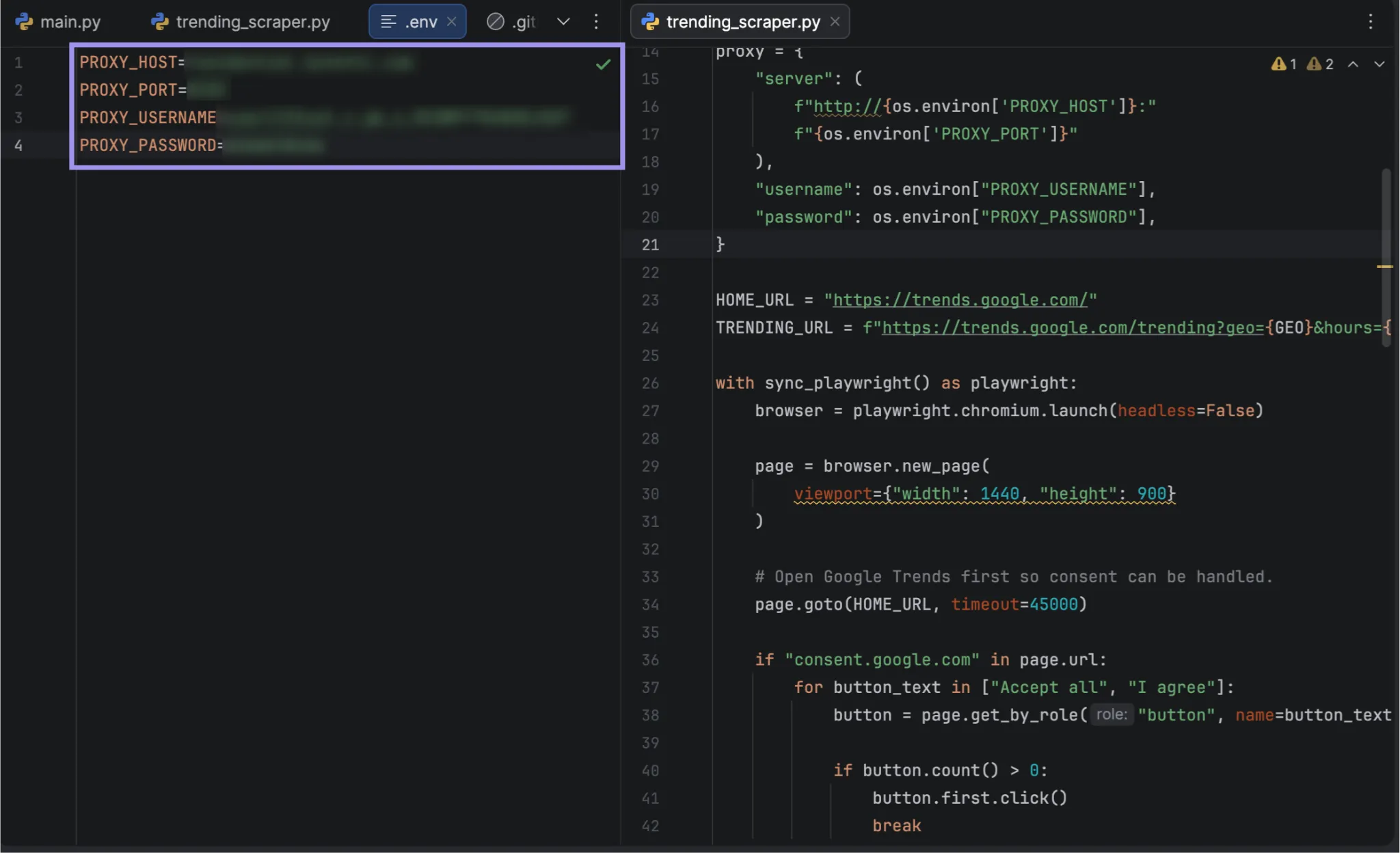Click the closing brace on line 21

click(720, 245)
